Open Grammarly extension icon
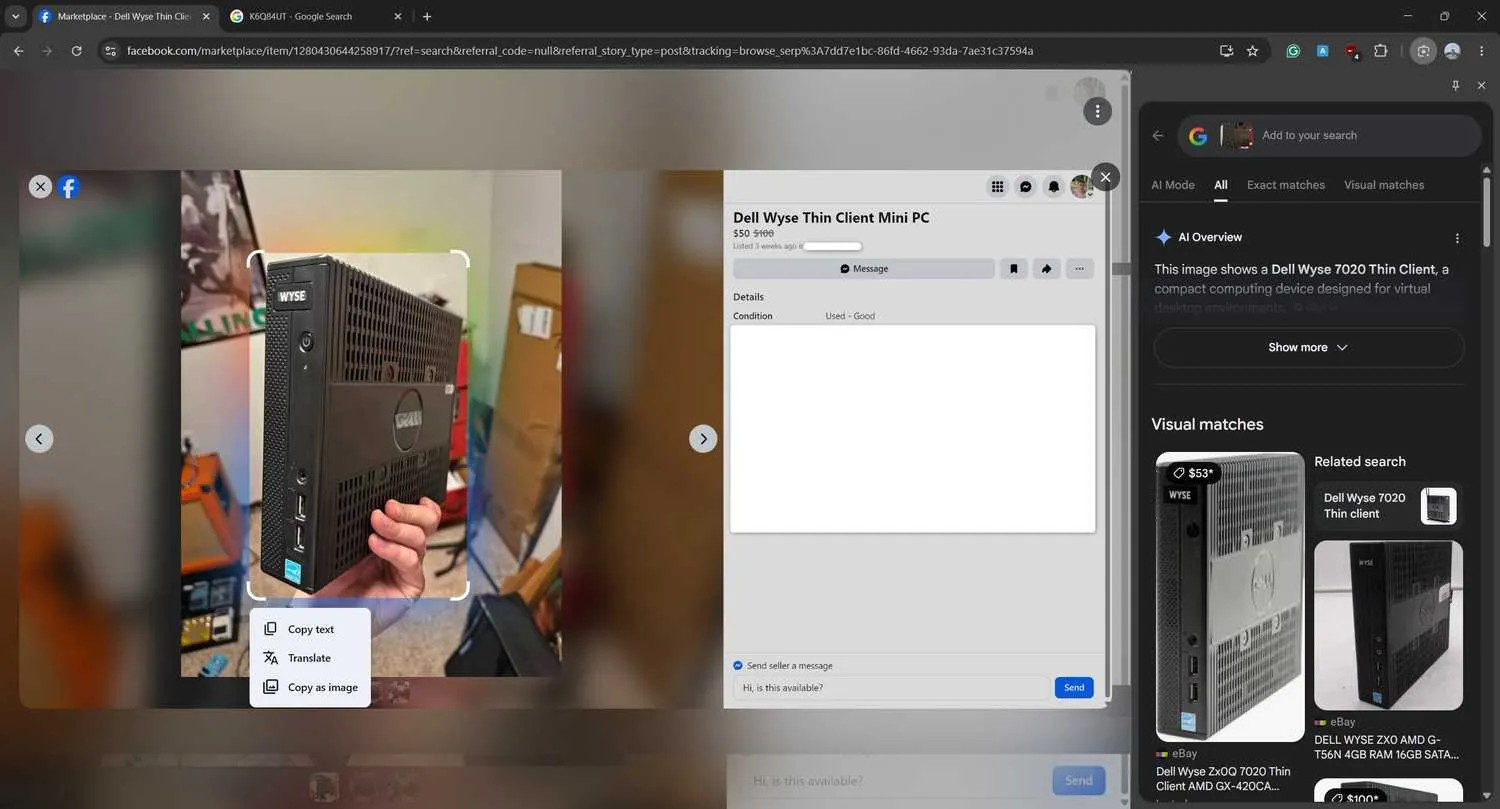This screenshot has width=1500, height=809. [1293, 50]
